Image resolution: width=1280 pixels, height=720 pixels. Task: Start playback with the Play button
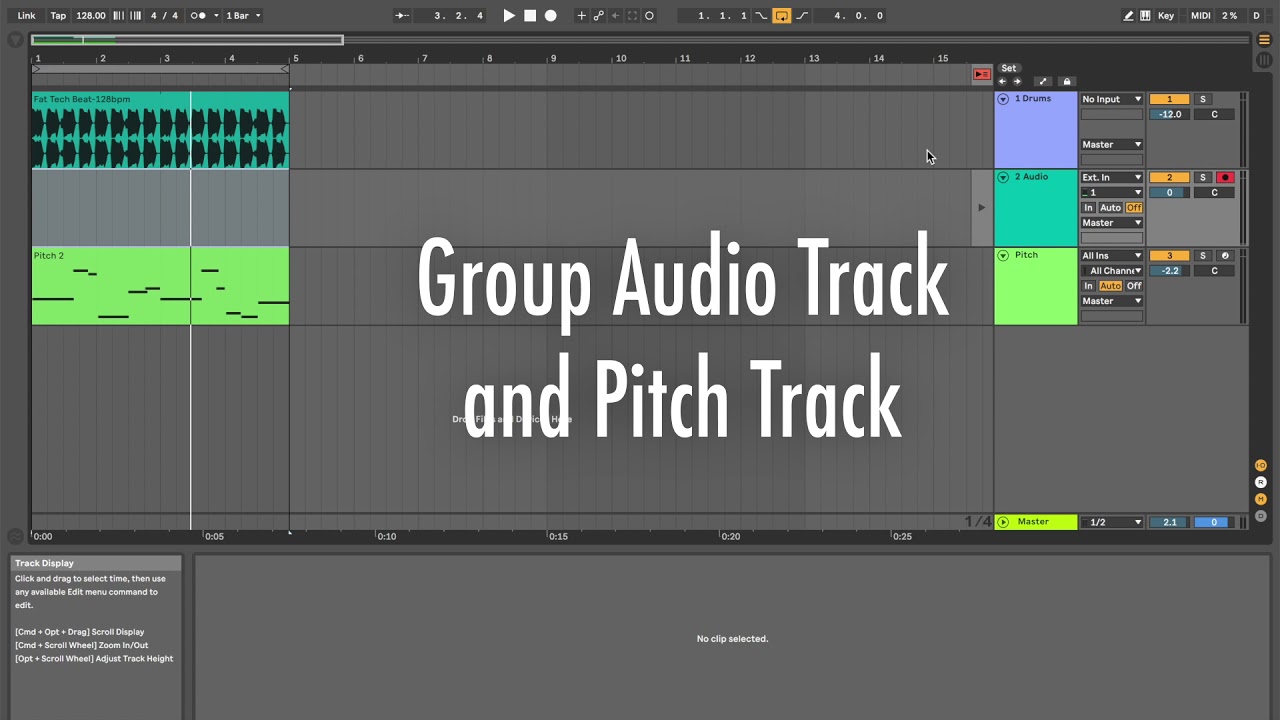(509, 15)
